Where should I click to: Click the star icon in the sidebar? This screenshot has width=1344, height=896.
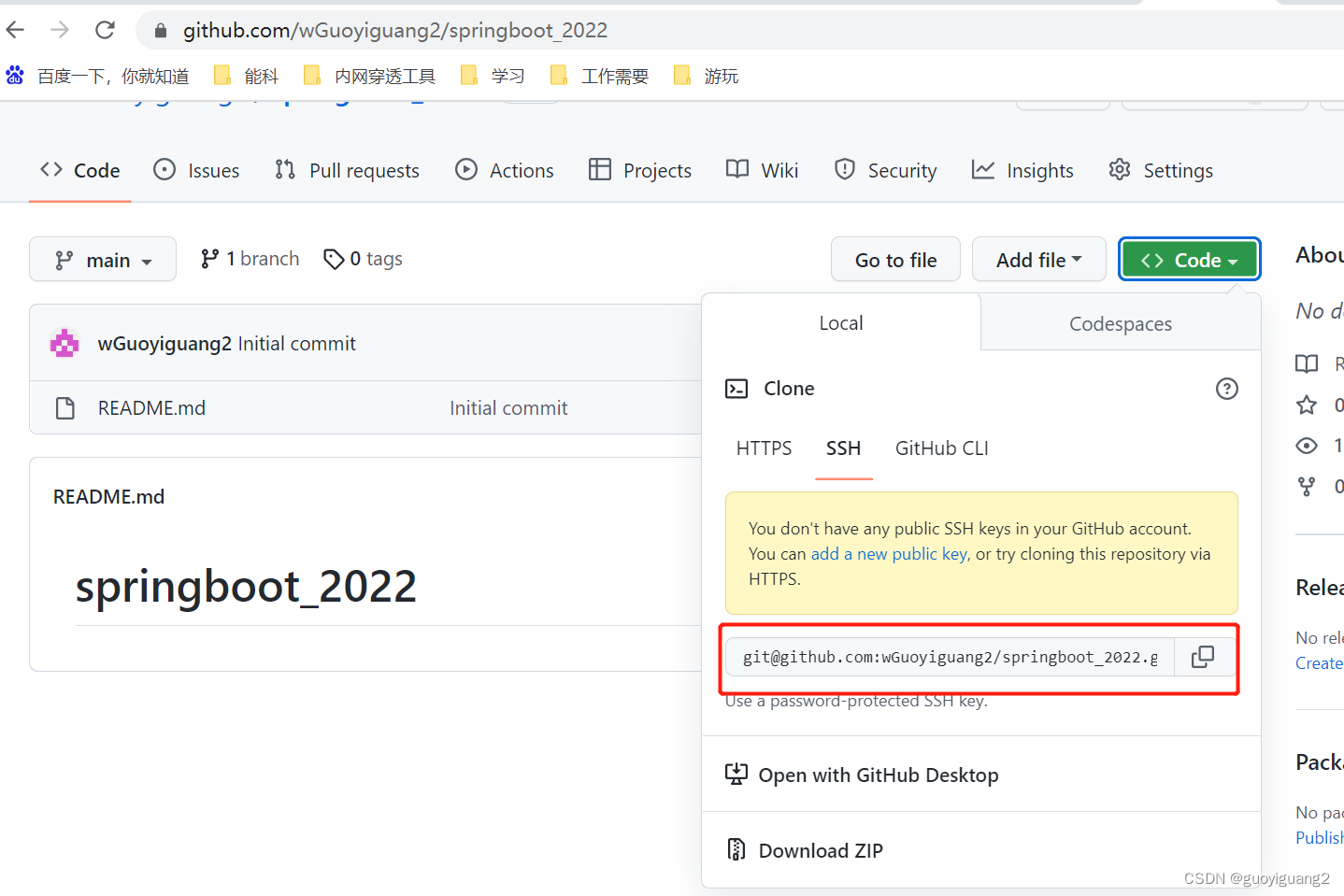coord(1307,405)
